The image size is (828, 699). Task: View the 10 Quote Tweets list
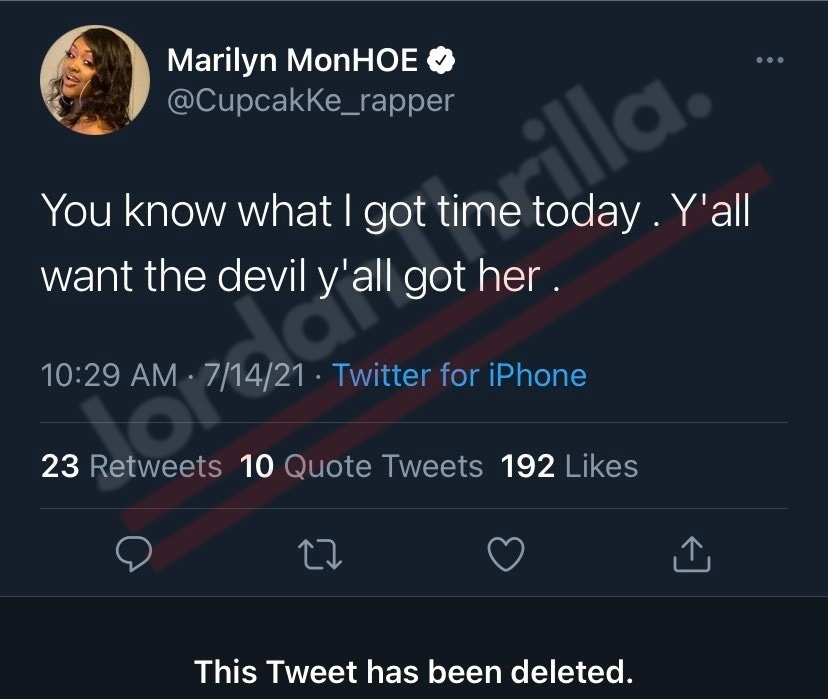(362, 467)
